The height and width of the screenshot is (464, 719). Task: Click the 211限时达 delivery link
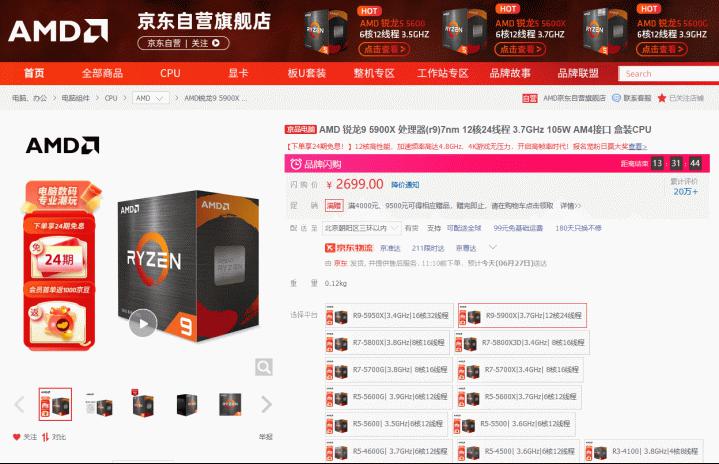tap(428, 248)
